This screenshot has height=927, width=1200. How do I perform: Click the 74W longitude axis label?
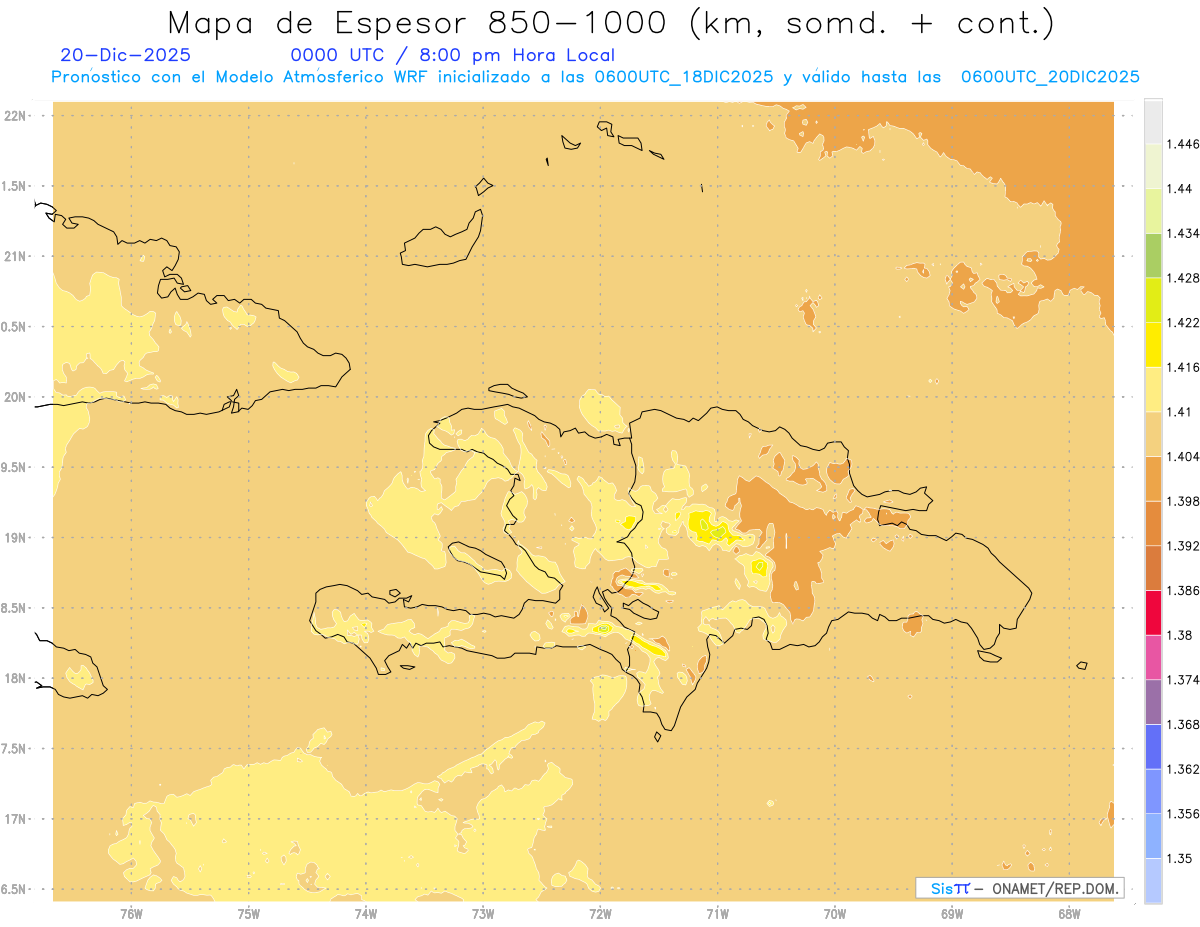[366, 914]
